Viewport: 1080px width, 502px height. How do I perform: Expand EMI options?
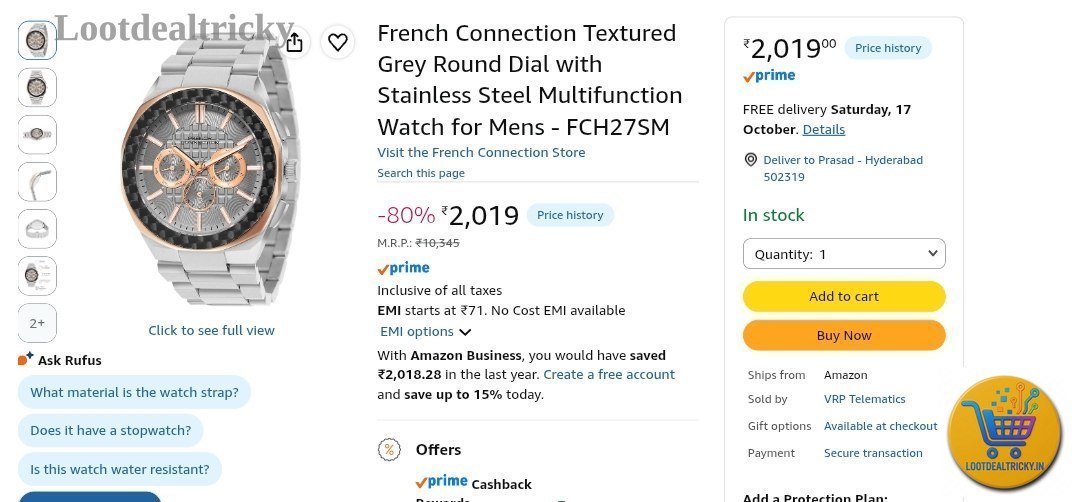tap(425, 331)
